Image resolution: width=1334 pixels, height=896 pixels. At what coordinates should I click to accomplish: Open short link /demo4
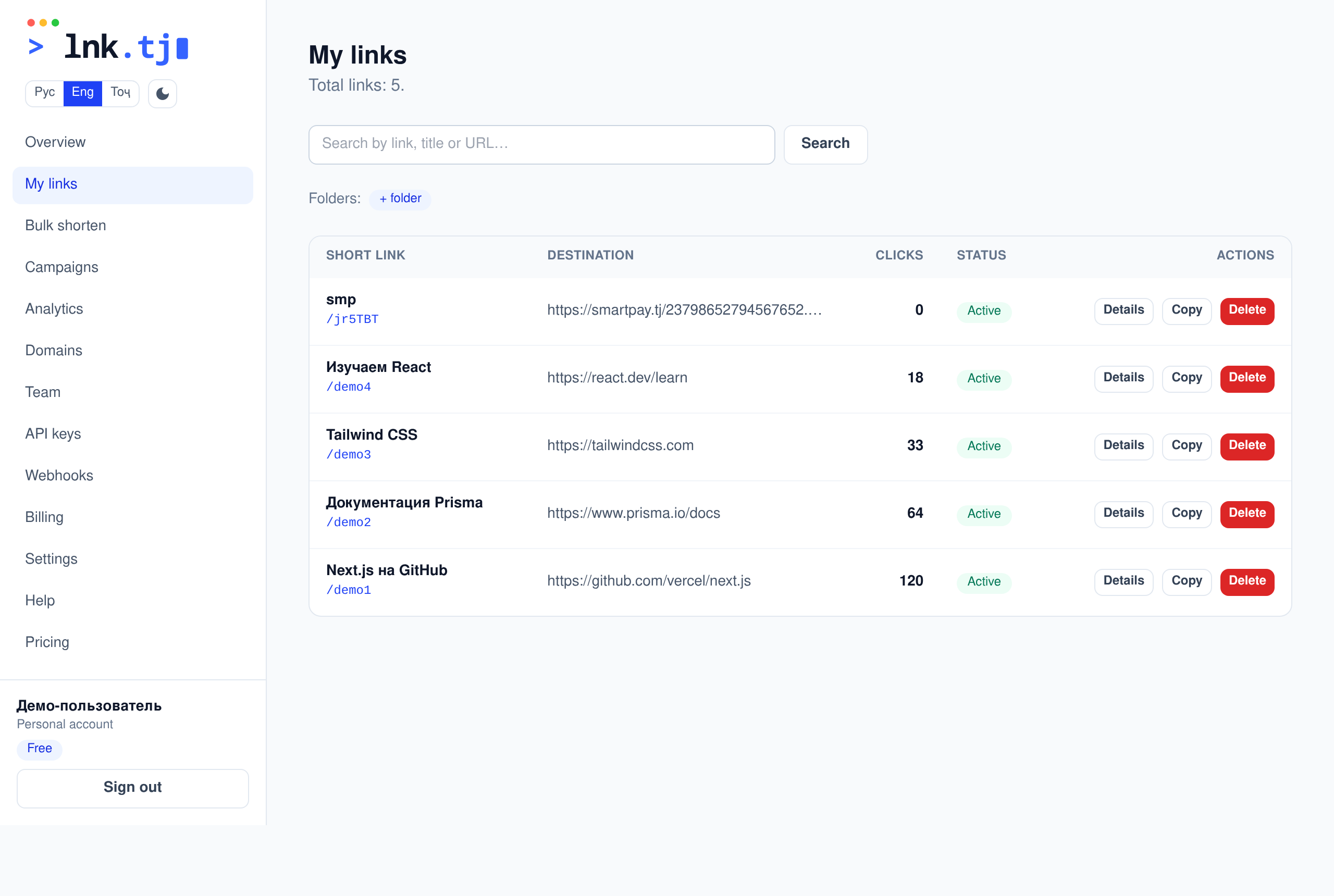pyautogui.click(x=349, y=387)
